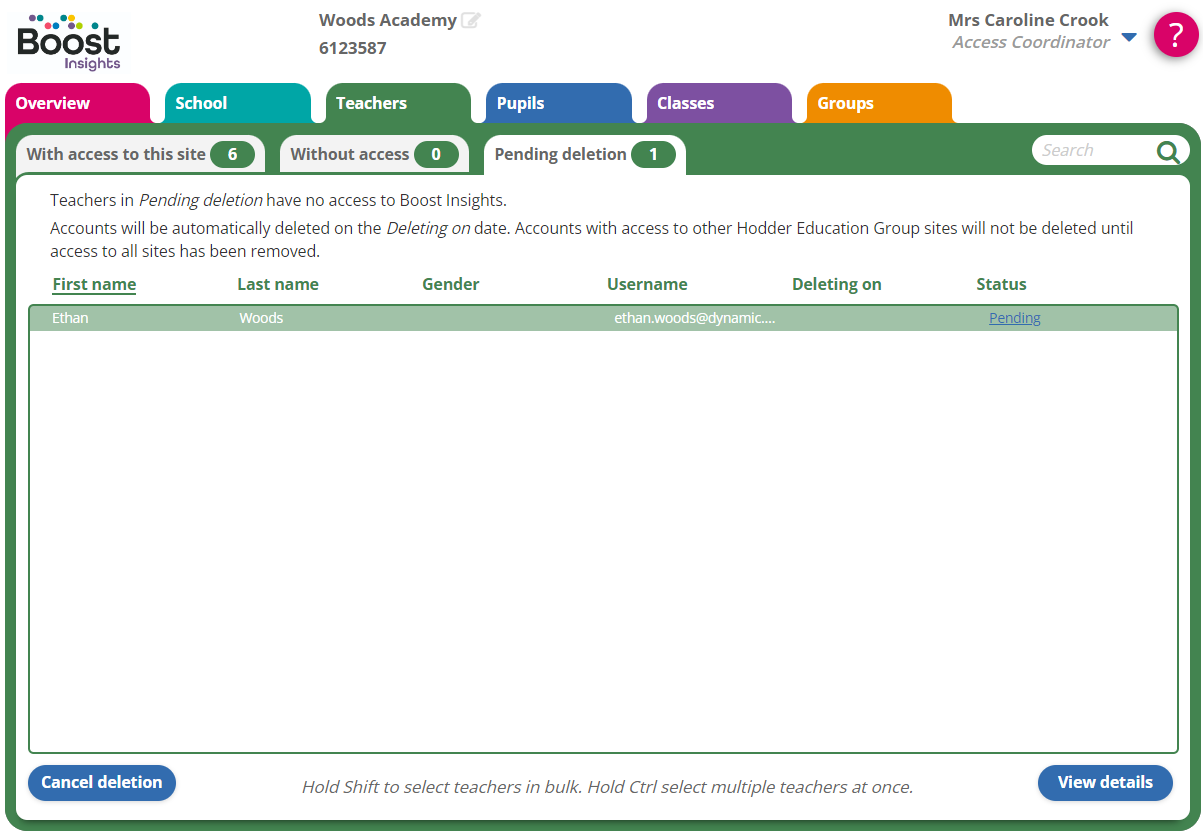Sort by First name column header
The image size is (1203, 835).
point(94,284)
